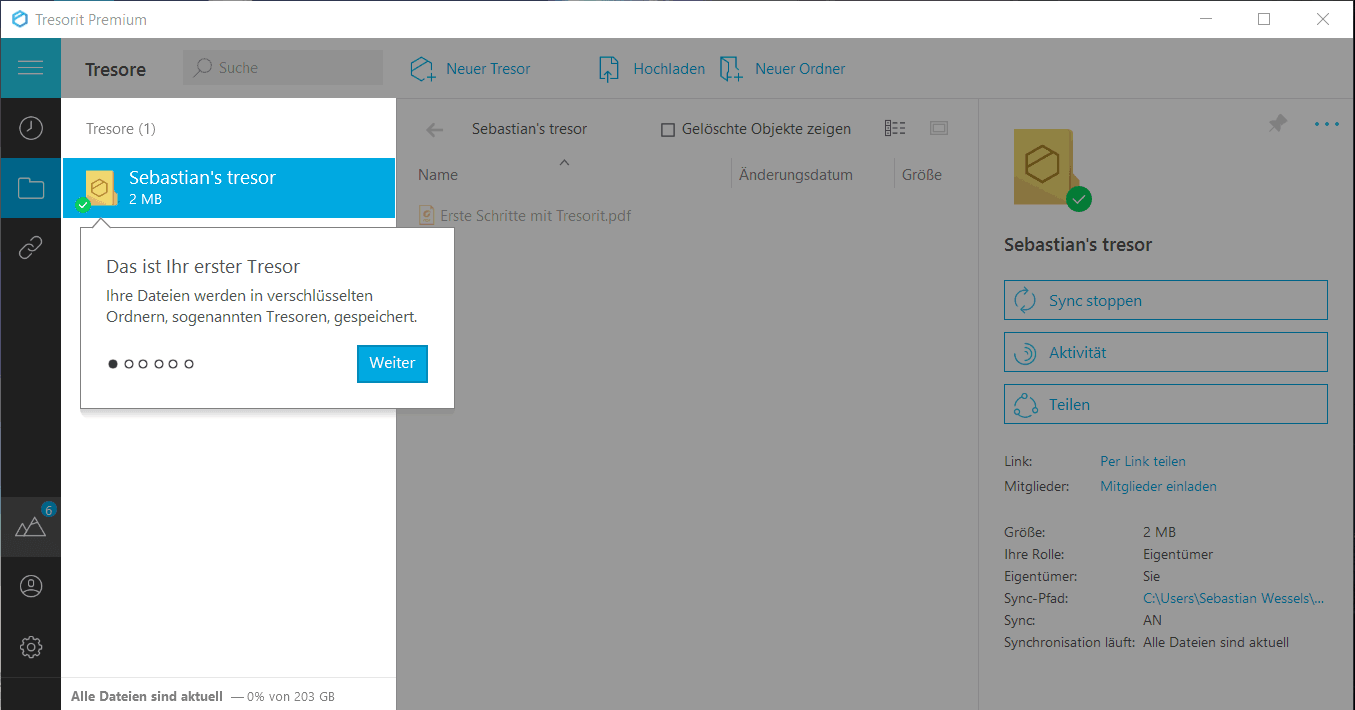Select the Tresore folder sidebar icon
The image size is (1355, 710).
tap(31, 188)
